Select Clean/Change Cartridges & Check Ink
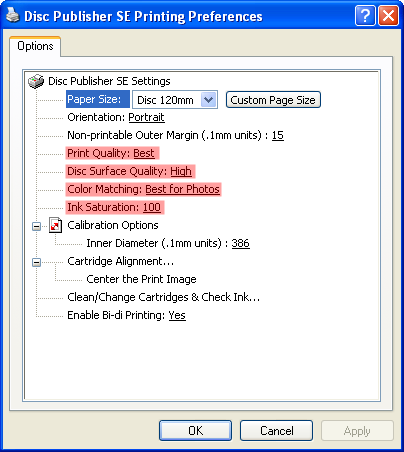This screenshot has height=452, width=404. click(163, 297)
